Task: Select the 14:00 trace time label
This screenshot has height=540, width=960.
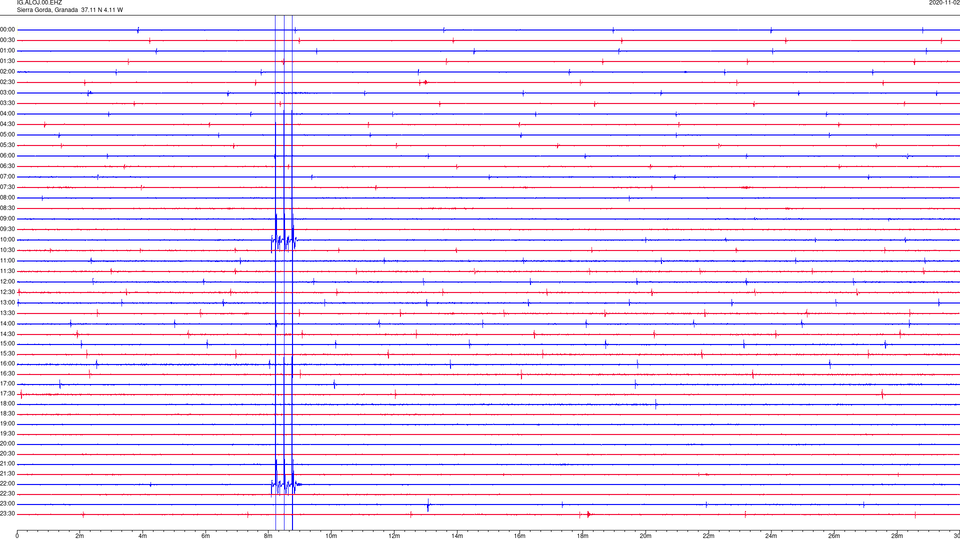Action: (8, 324)
